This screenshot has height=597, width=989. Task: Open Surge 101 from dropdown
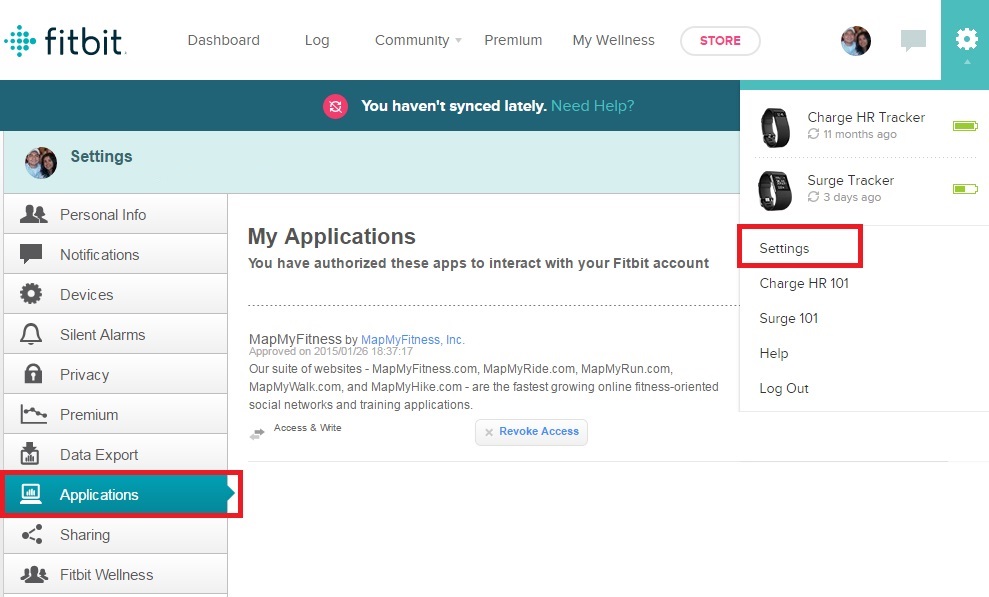pyautogui.click(x=788, y=318)
